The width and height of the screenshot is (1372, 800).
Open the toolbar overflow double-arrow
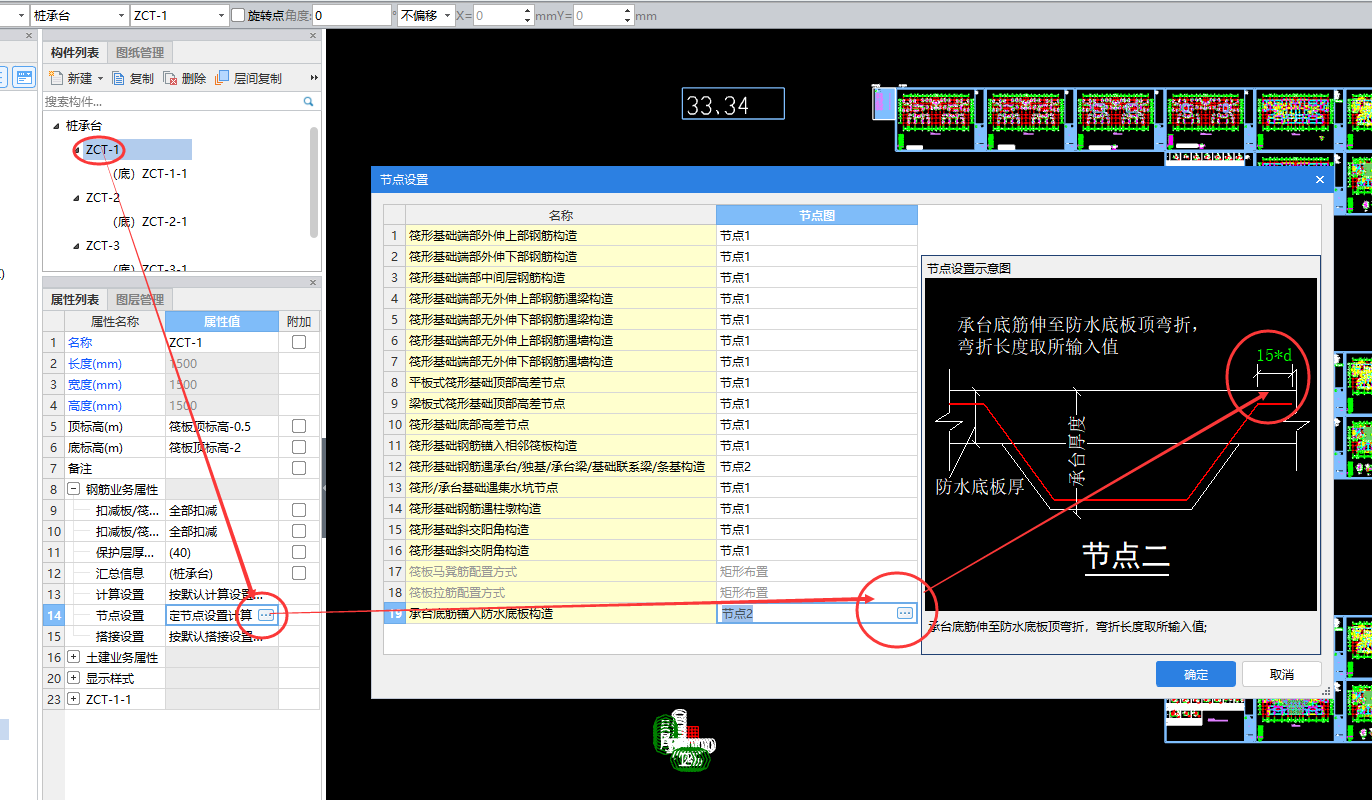[x=314, y=78]
